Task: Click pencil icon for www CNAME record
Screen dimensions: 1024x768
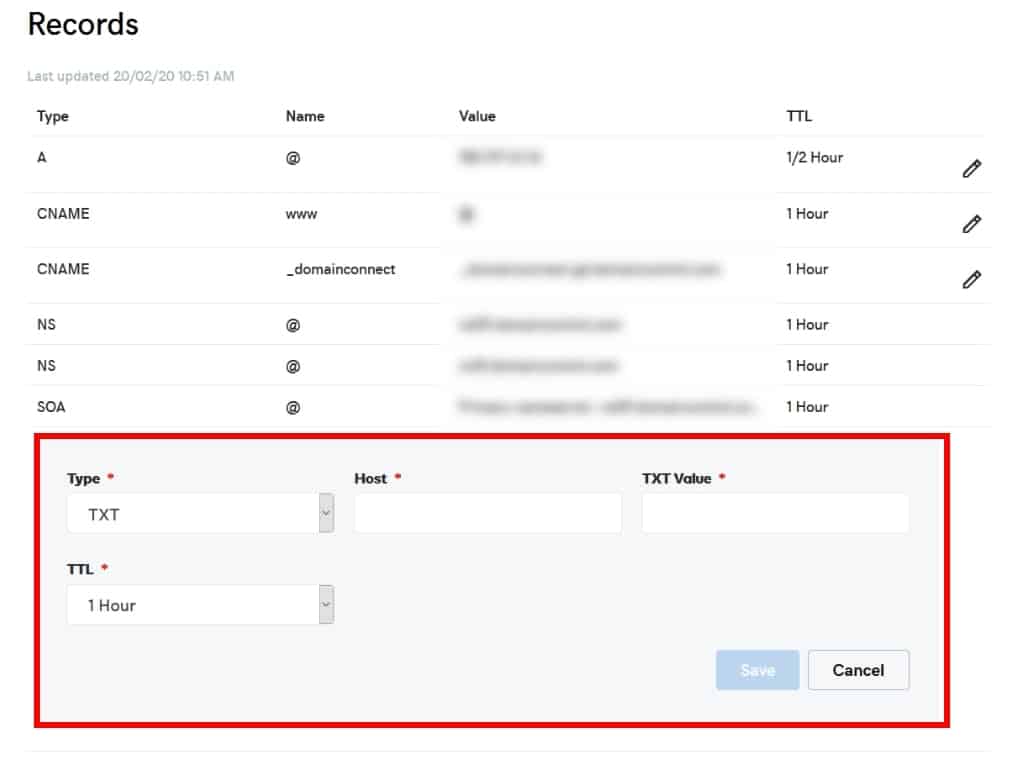Action: pyautogui.click(x=970, y=224)
